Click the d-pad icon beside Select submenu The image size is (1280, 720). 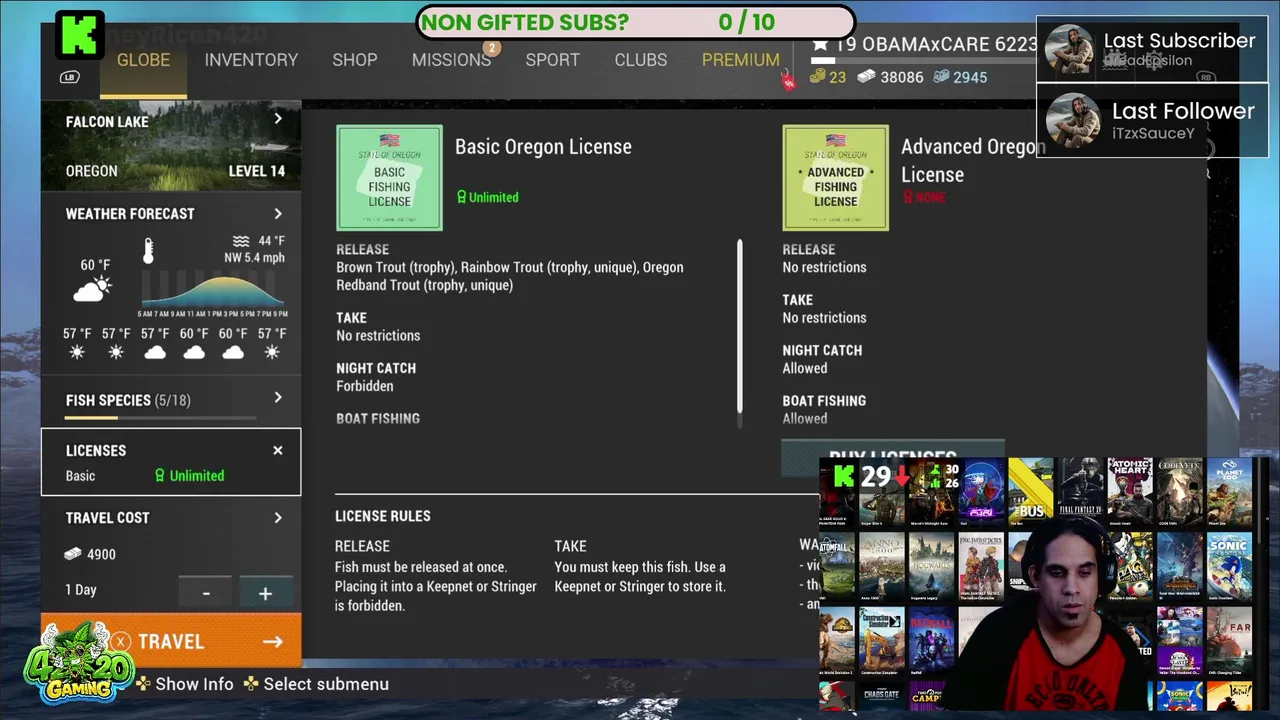[x=251, y=684]
